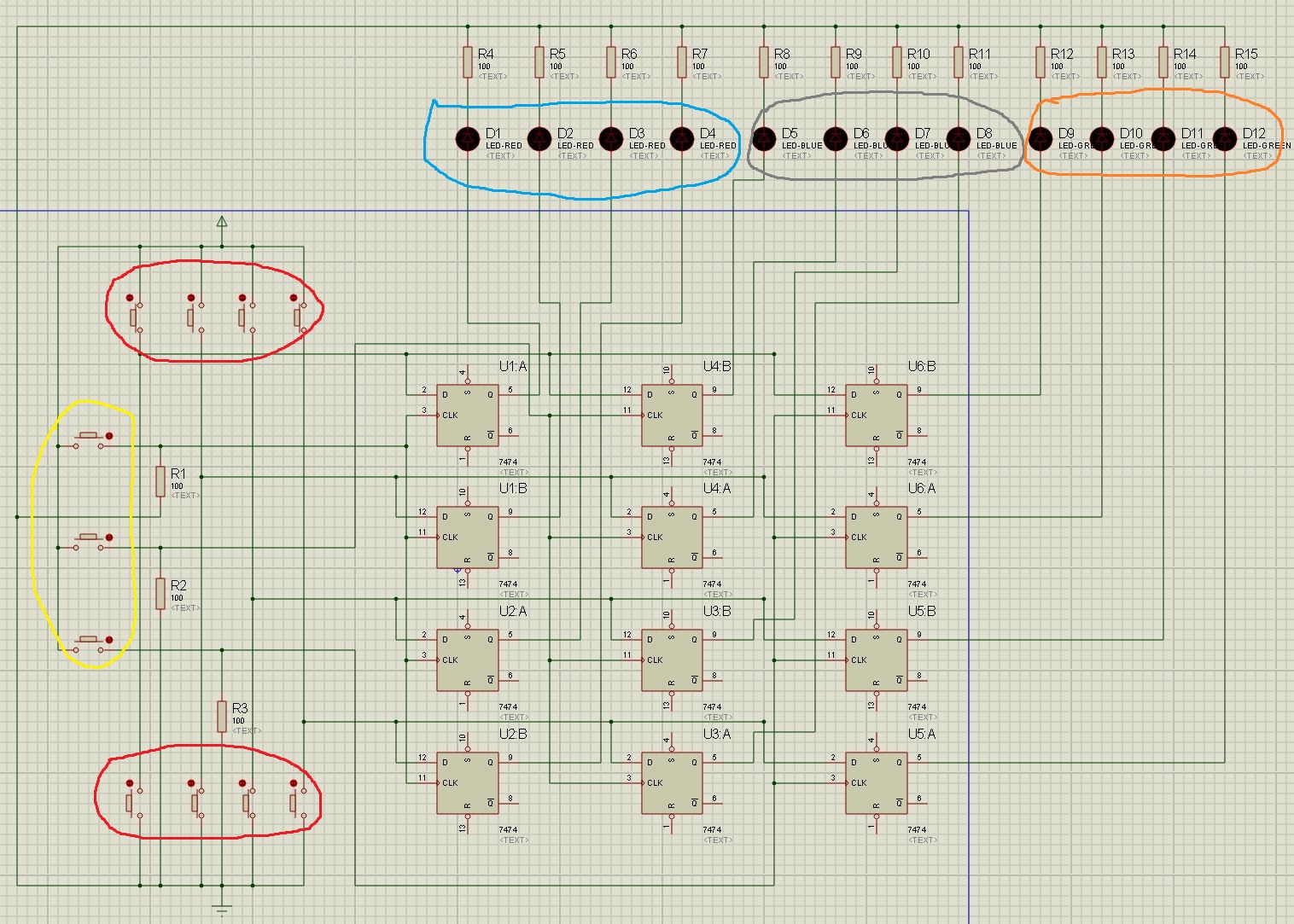
Task: Select the D1 red LED
Action: point(467,138)
